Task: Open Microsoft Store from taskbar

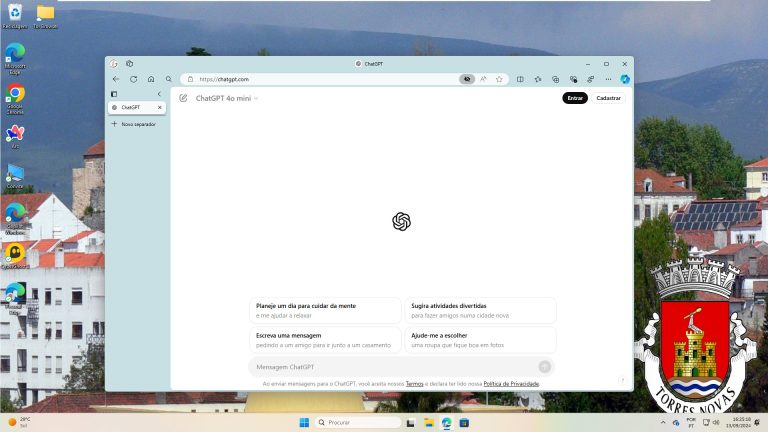Action: (464, 422)
